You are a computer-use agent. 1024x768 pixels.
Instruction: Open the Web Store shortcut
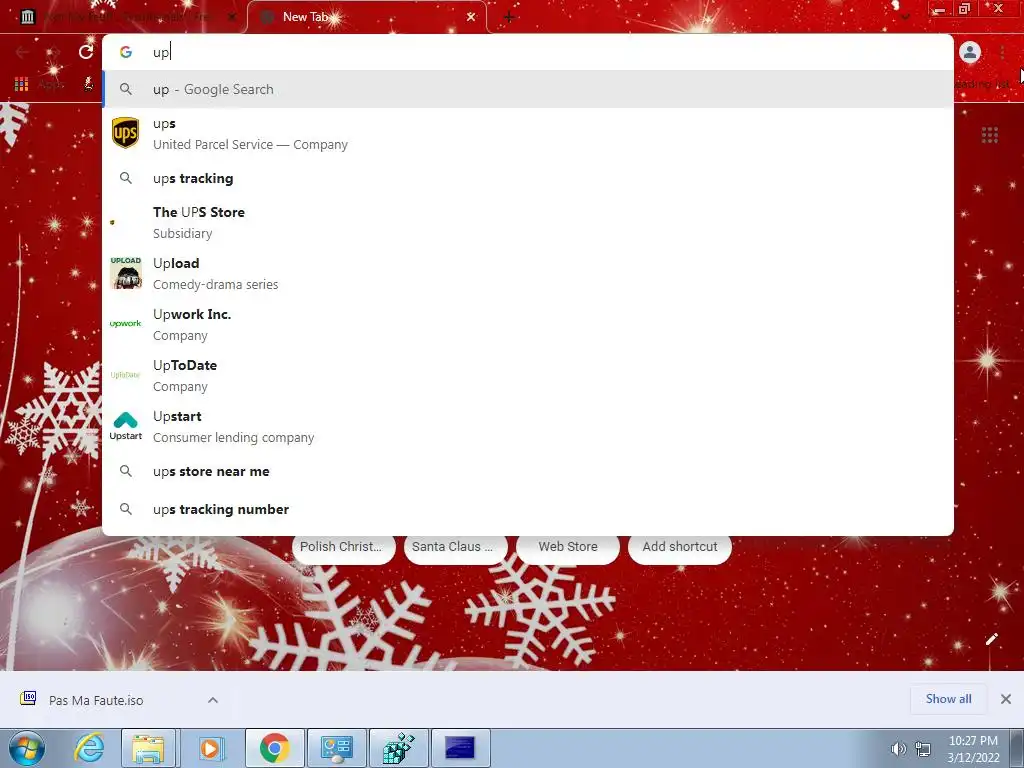coord(568,547)
